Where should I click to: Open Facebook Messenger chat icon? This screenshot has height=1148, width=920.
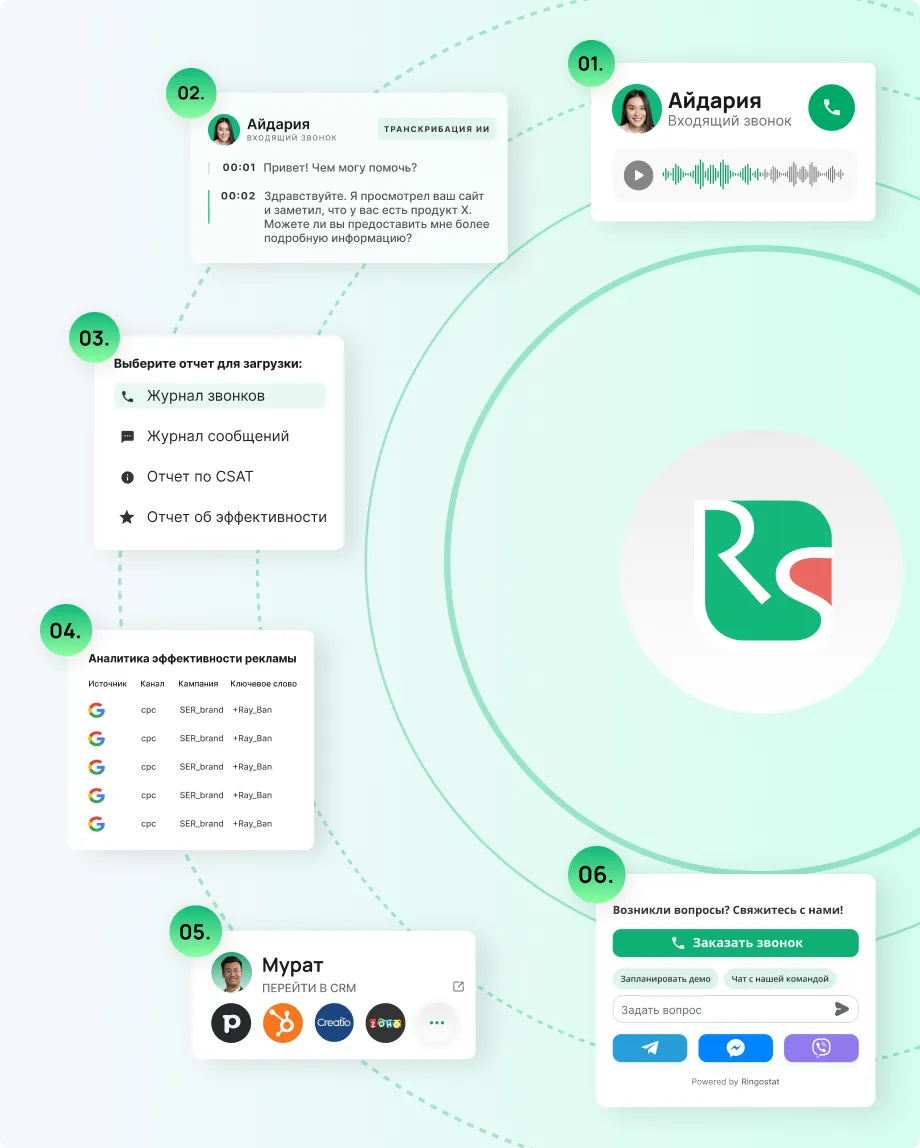click(735, 1048)
